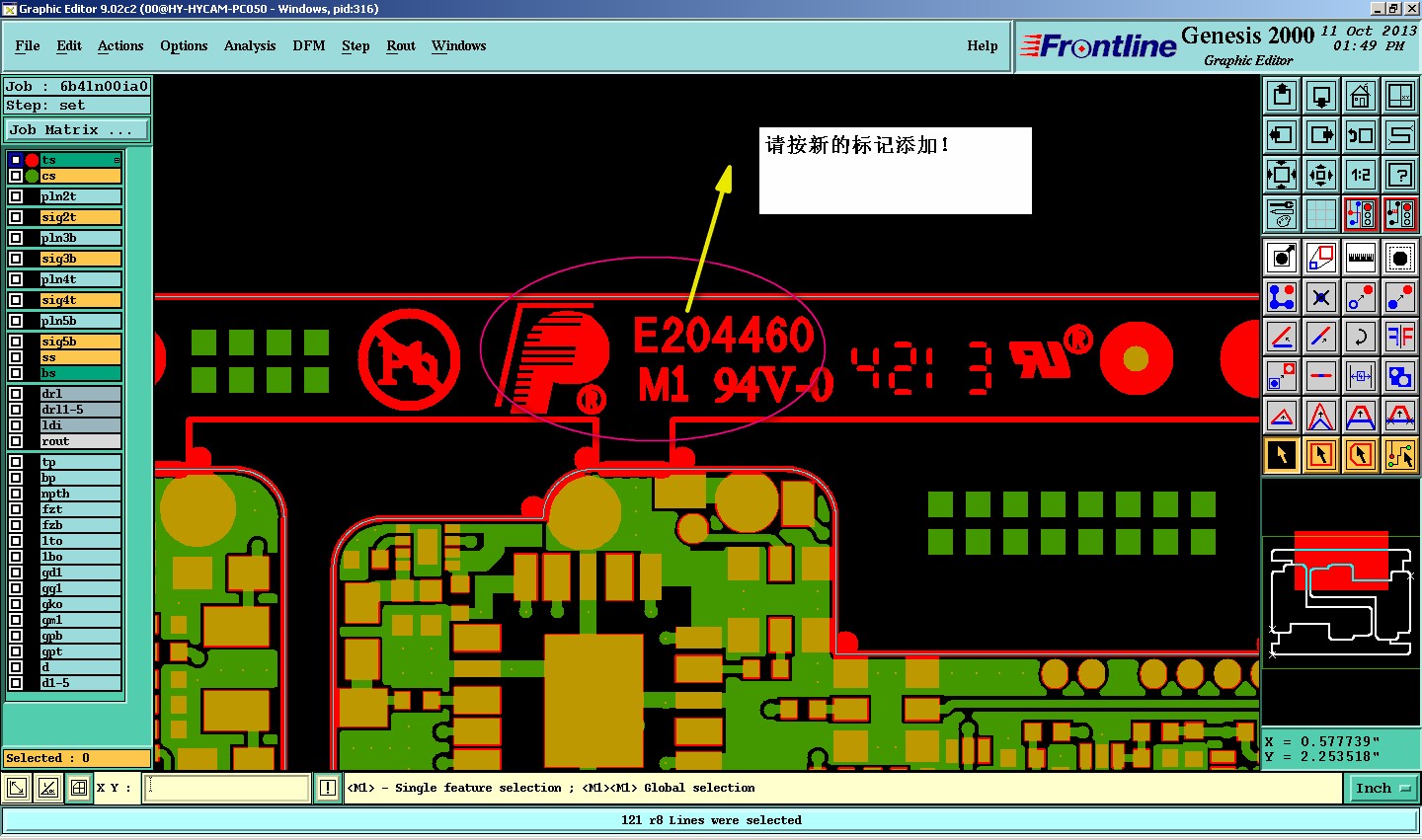Screen dimensions: 1422x840
Task: Open the Inch units dropdown
Action: click(1382, 788)
